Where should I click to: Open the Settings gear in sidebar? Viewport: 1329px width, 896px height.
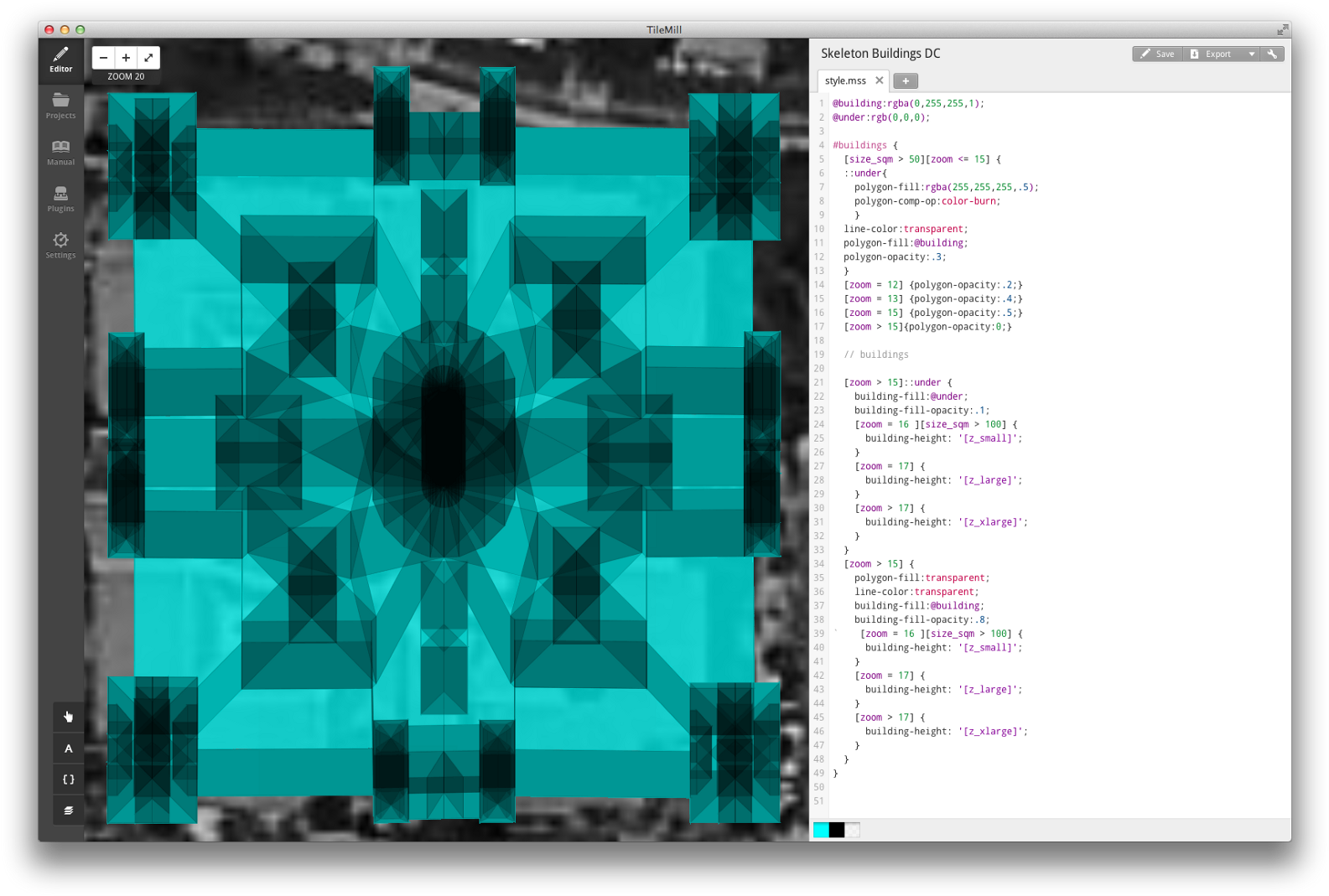pos(60,246)
